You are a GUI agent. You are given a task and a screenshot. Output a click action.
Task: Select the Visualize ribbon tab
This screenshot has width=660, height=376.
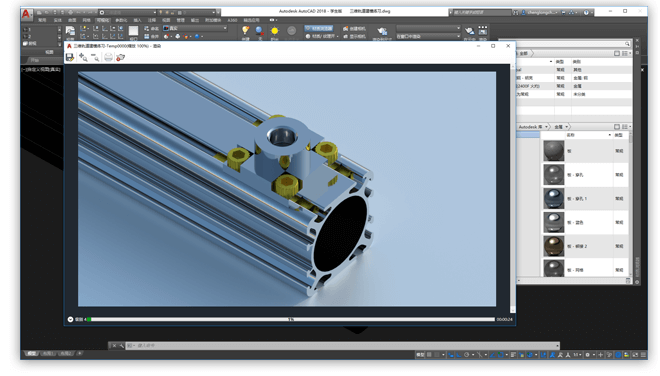click(x=102, y=20)
